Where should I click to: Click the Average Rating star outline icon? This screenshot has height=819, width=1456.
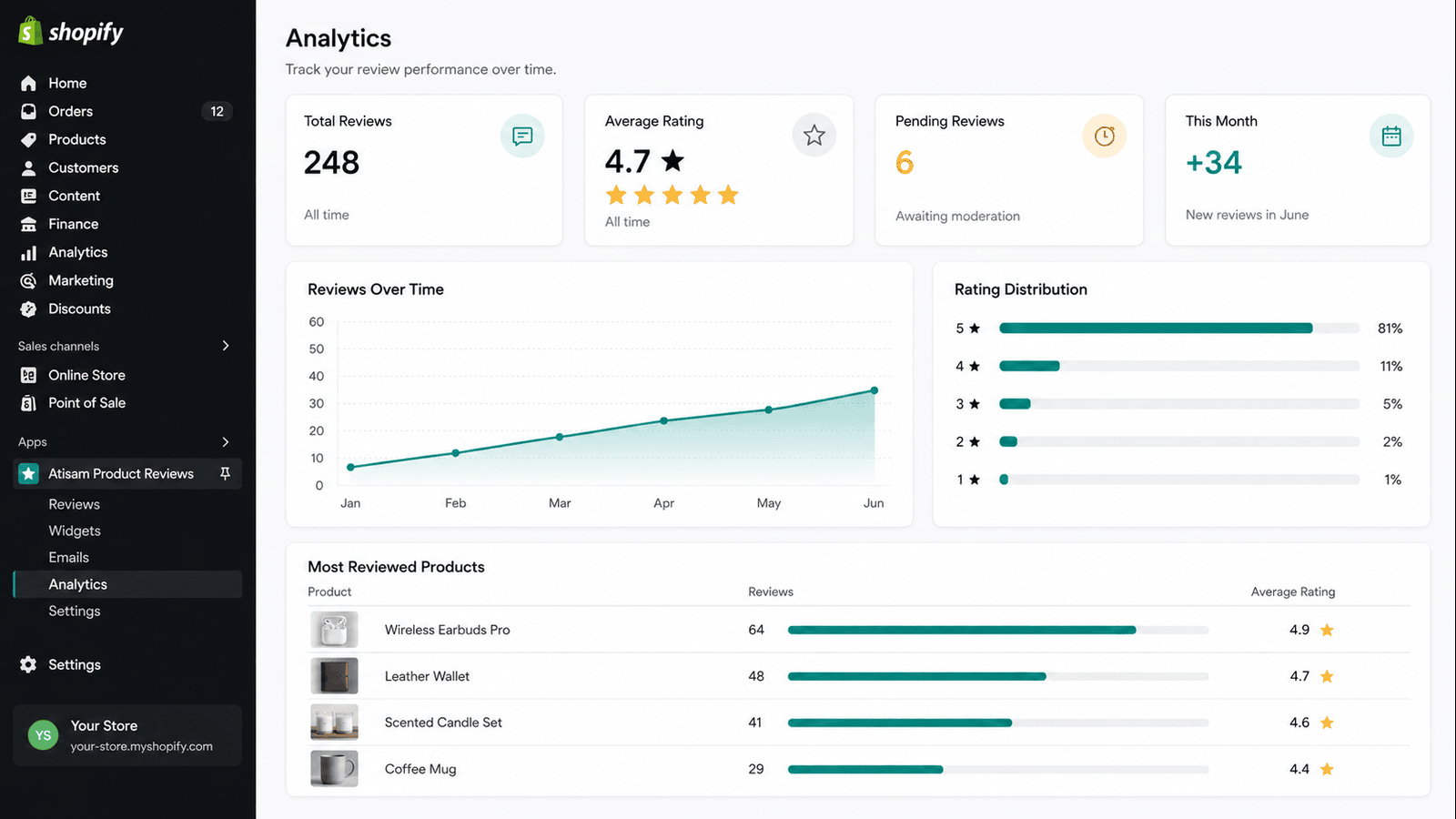(814, 136)
